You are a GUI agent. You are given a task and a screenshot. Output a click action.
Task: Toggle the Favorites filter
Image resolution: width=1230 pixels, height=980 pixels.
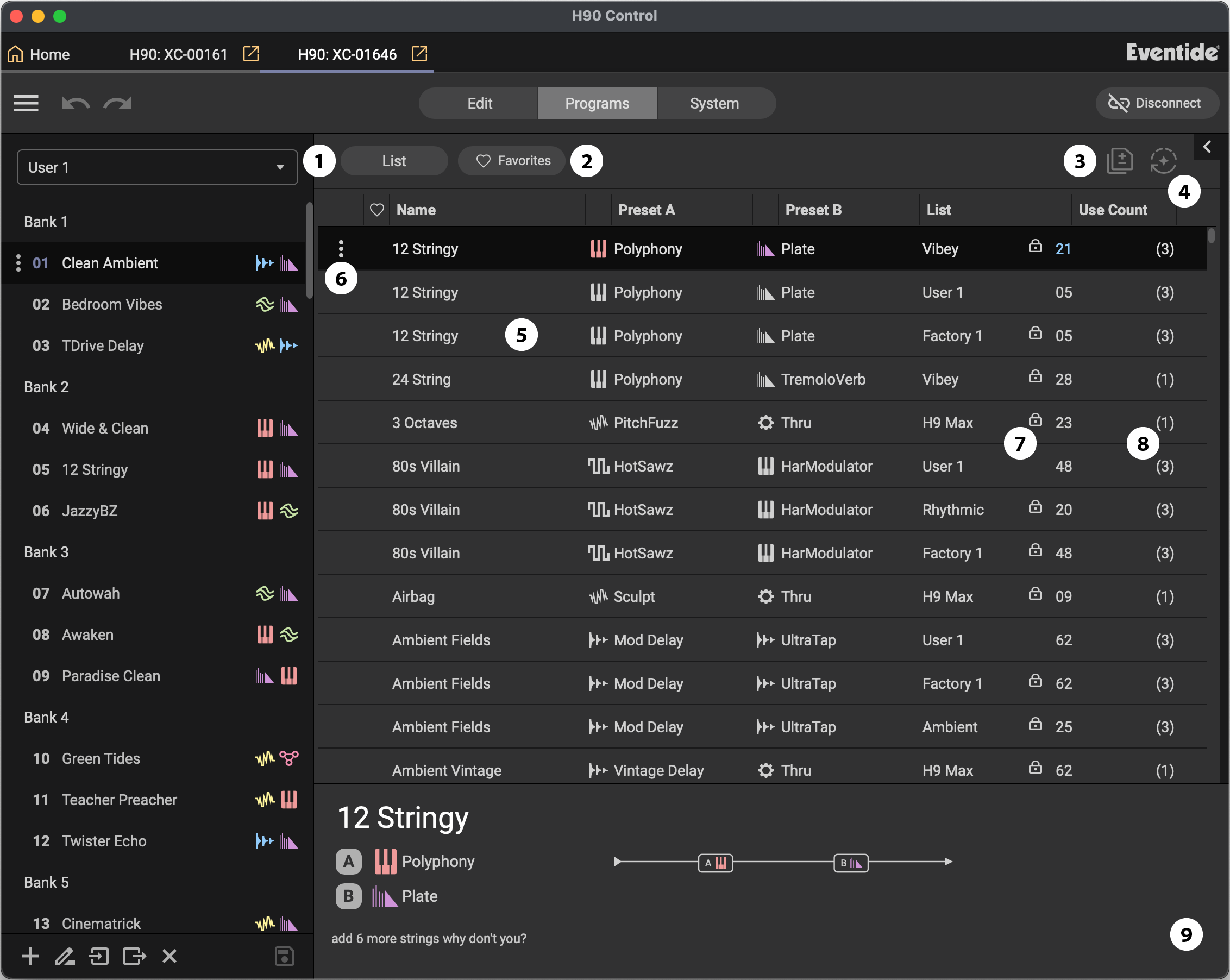point(512,161)
